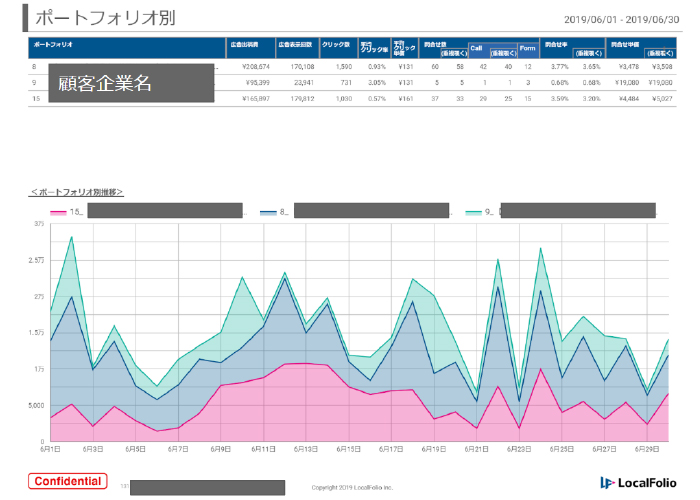Image resolution: width=700 pixels, height=500 pixels.
Task: Click the 5,000 y-axis label
Action: click(36, 405)
